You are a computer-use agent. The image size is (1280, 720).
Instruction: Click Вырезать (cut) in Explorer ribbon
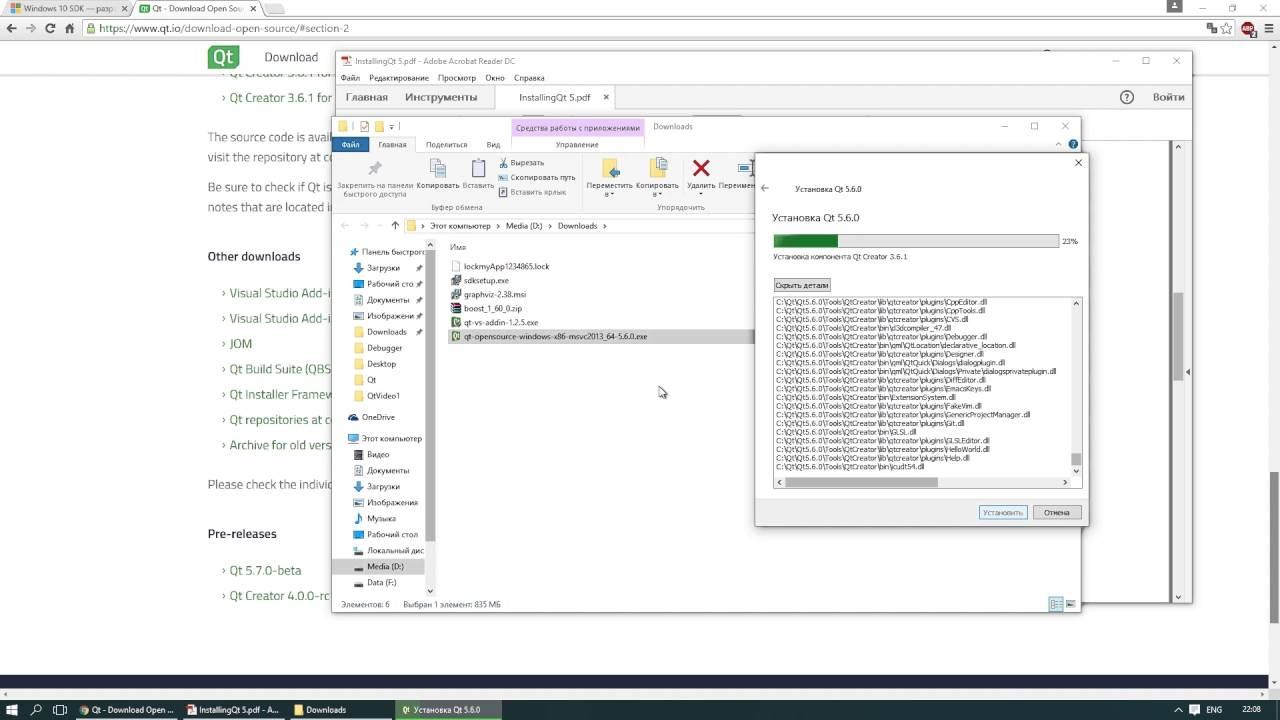coord(521,163)
